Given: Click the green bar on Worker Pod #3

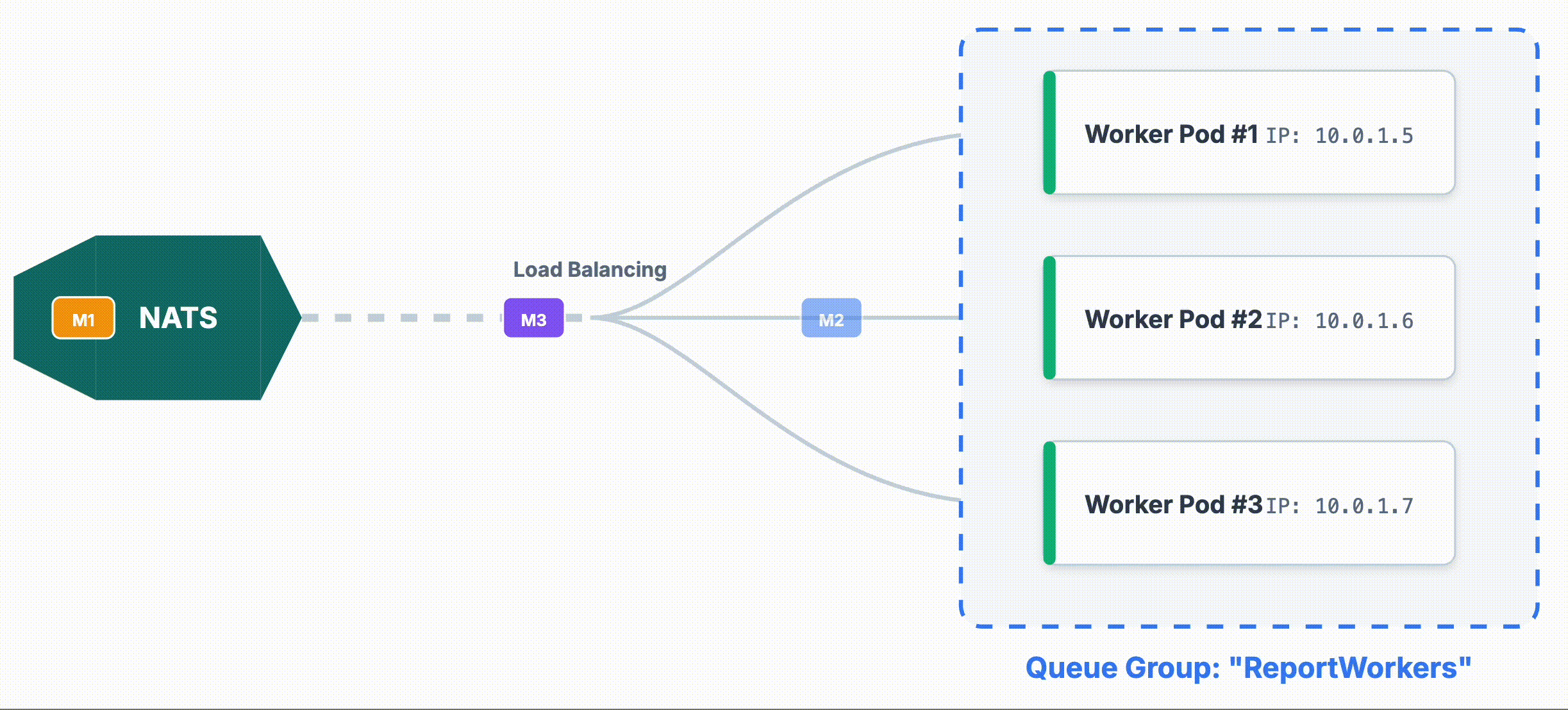Looking at the screenshot, I should (x=1049, y=503).
